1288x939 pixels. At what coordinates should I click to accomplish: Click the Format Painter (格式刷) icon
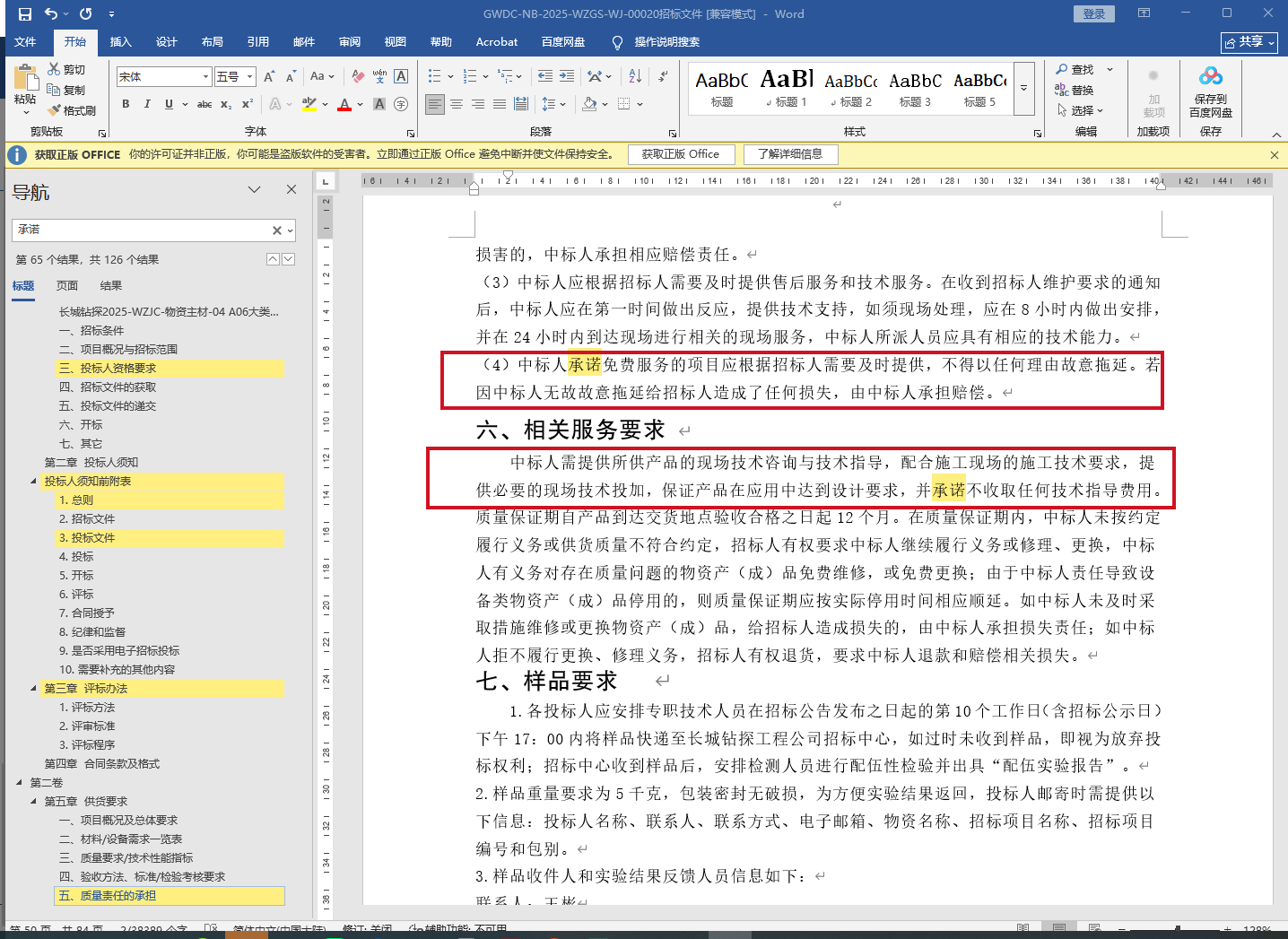point(55,110)
